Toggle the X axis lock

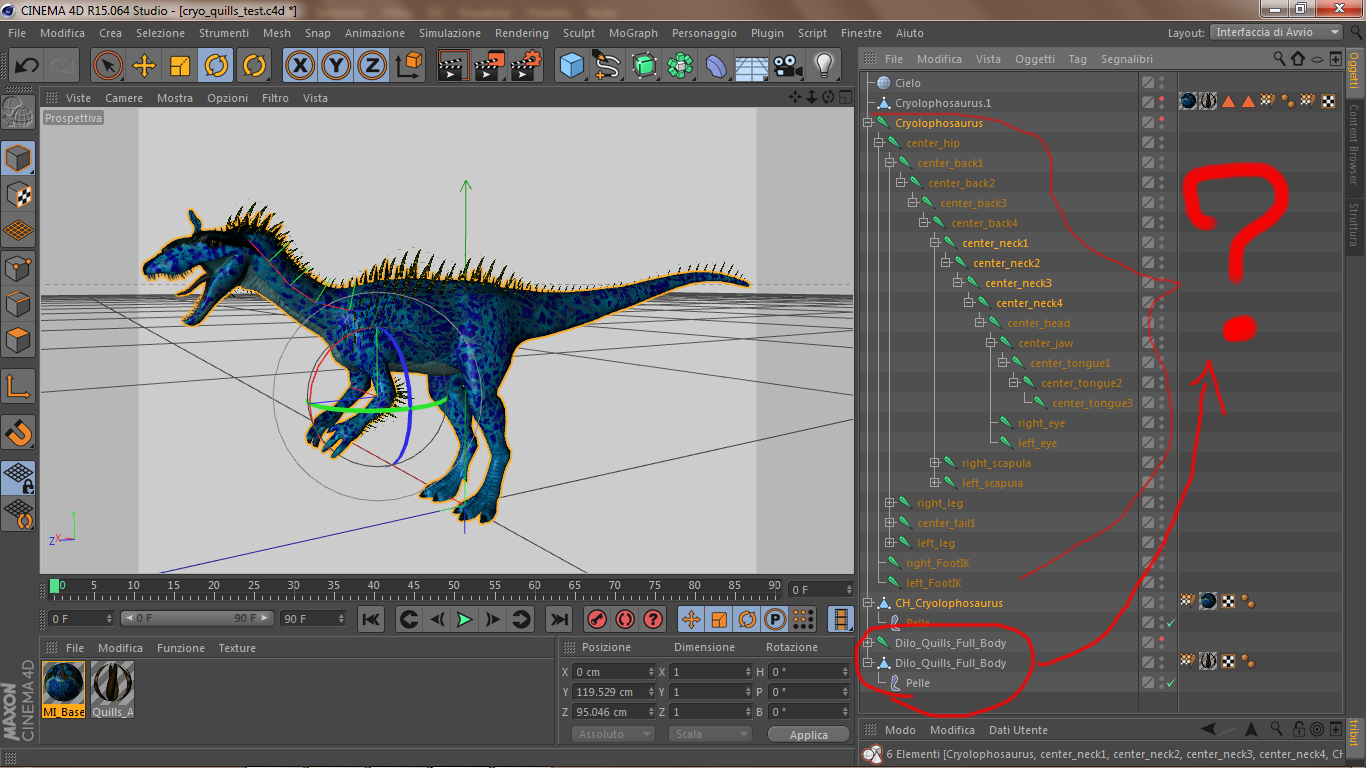click(299, 67)
